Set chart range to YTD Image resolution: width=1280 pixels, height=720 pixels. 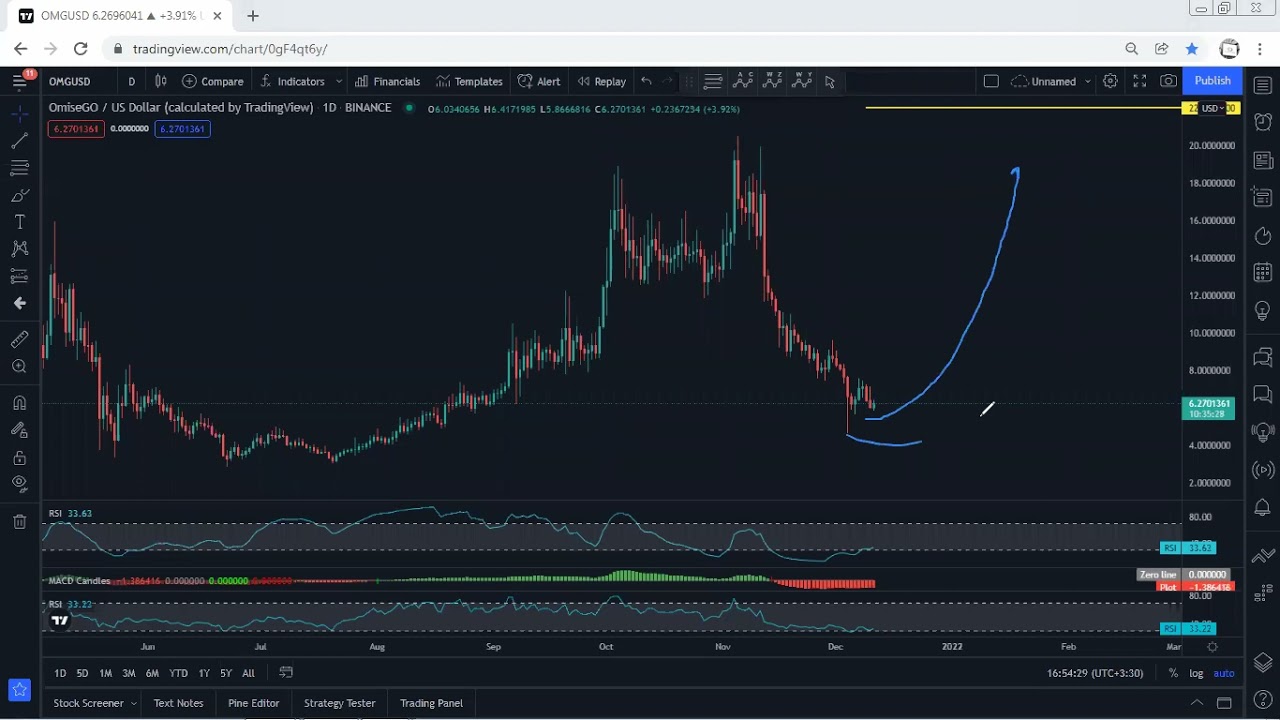(178, 673)
